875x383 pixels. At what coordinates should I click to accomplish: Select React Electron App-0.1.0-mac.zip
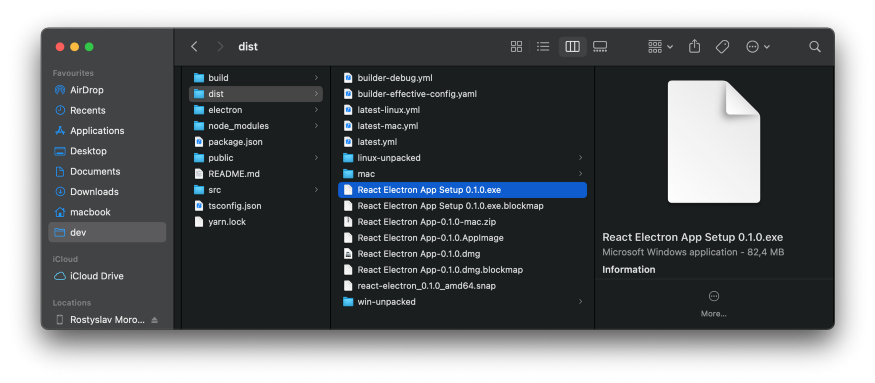point(462,222)
